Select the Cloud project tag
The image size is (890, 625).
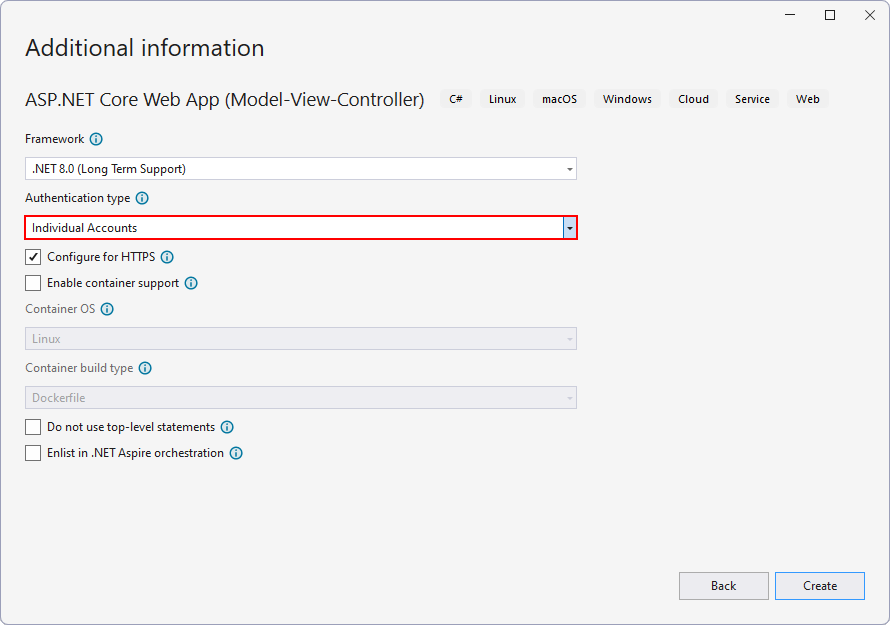tap(693, 98)
